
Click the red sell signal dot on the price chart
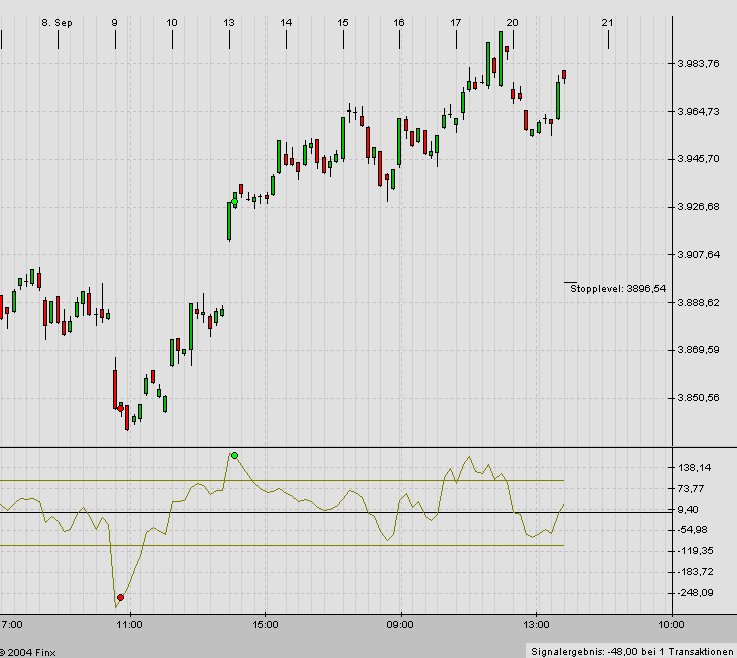[x=121, y=408]
